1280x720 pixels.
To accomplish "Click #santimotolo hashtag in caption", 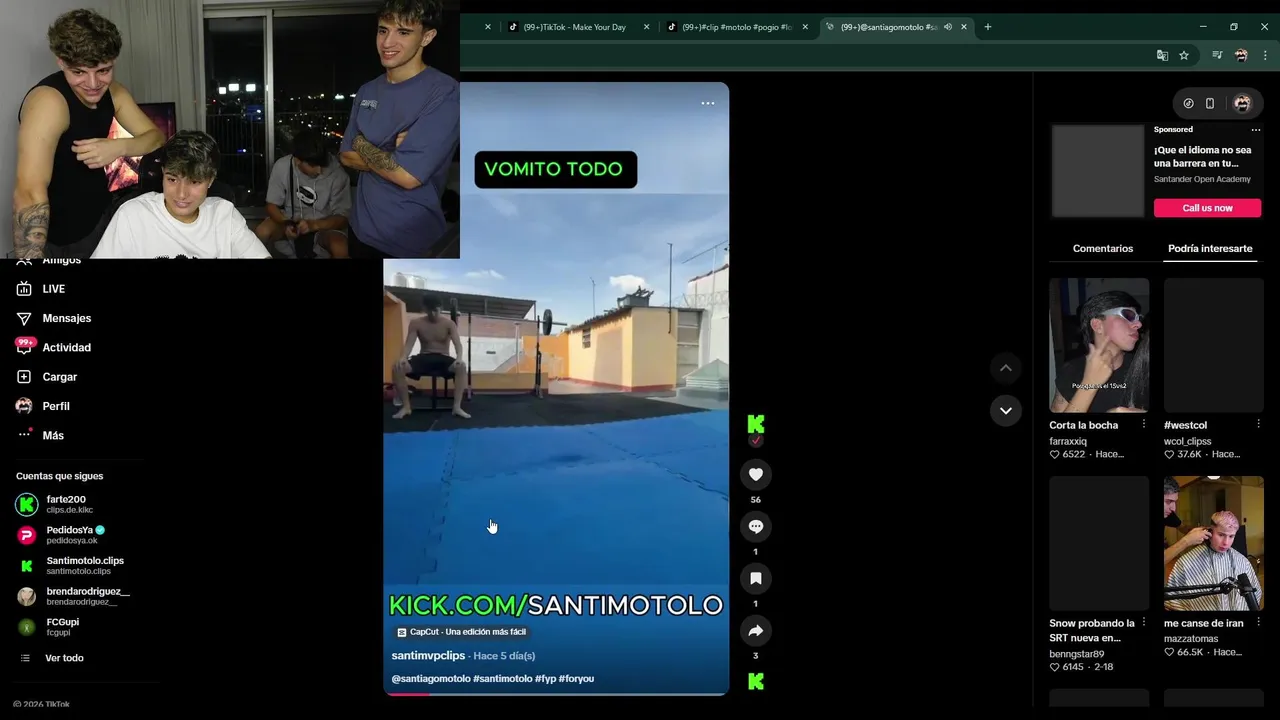I will coord(503,679).
